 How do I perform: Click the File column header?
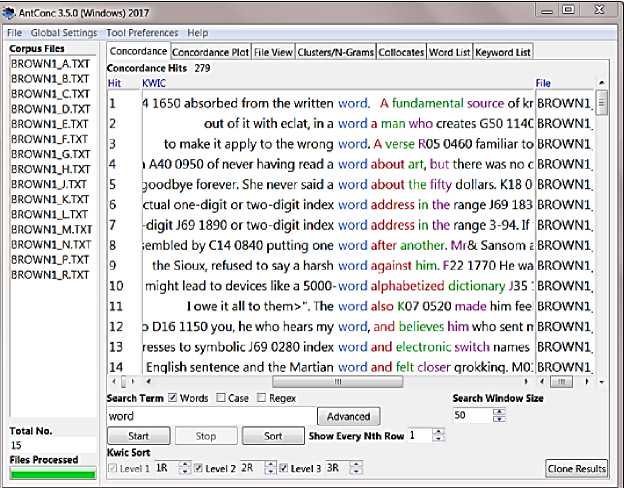click(x=543, y=83)
